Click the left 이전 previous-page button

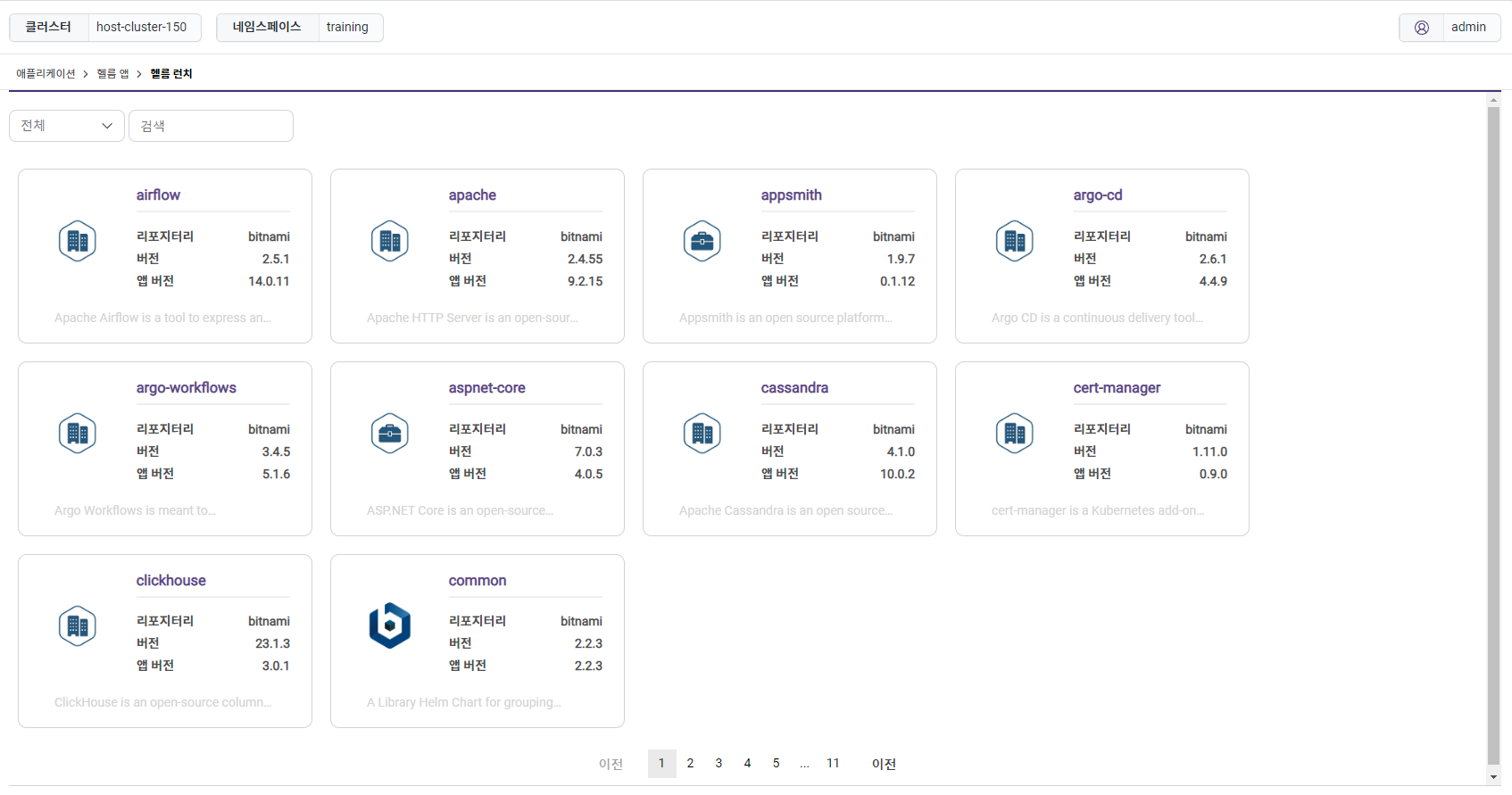pos(611,764)
